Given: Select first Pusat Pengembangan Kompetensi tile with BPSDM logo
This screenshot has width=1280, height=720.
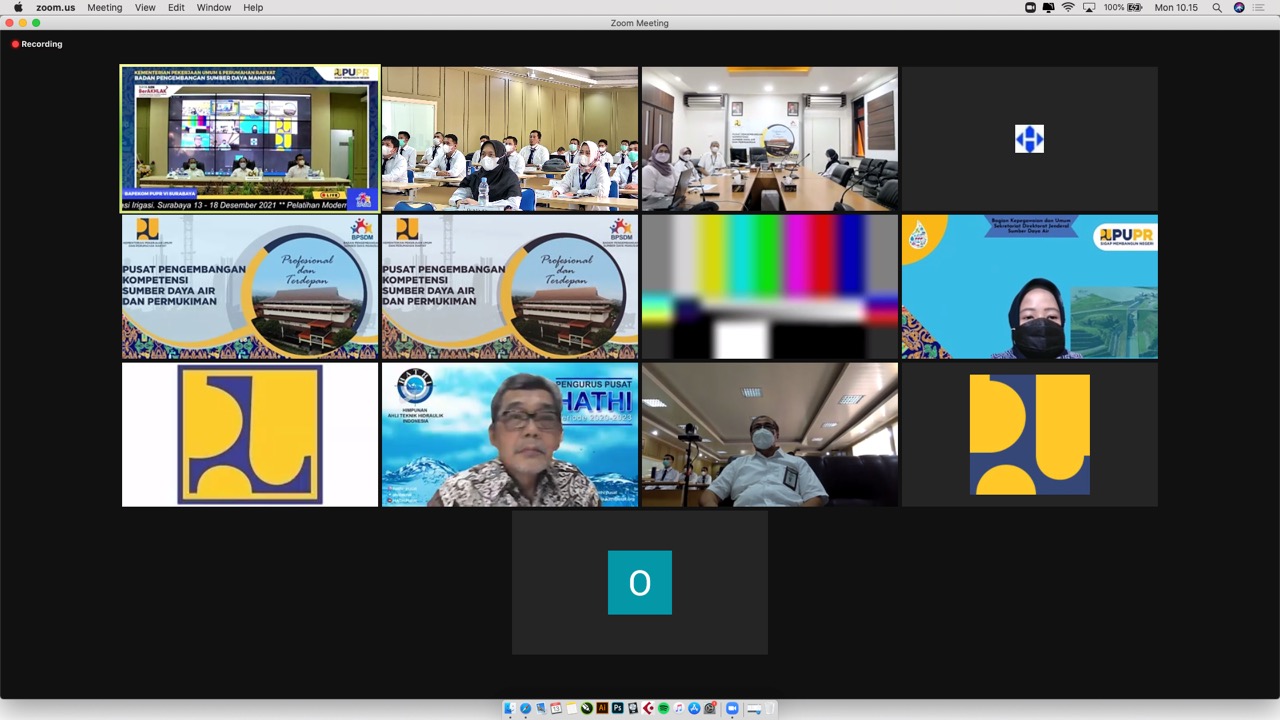Looking at the screenshot, I should pyautogui.click(x=250, y=287).
